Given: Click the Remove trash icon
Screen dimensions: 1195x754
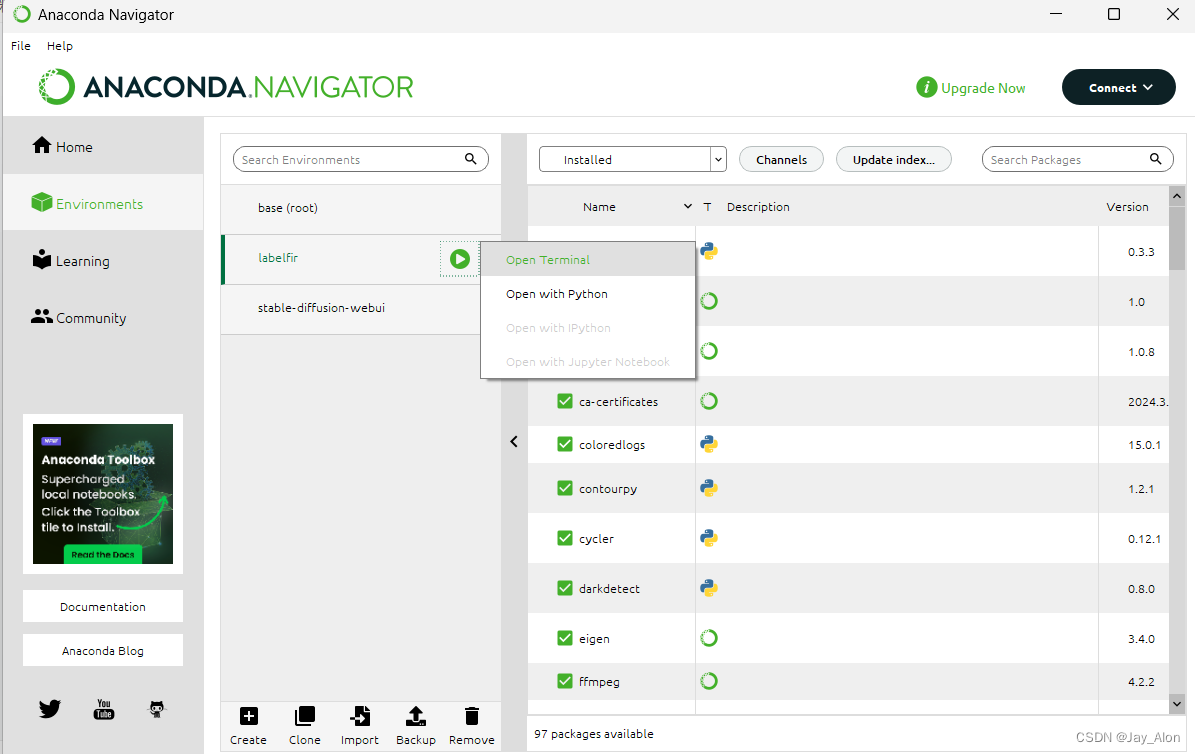Looking at the screenshot, I should coord(472,716).
